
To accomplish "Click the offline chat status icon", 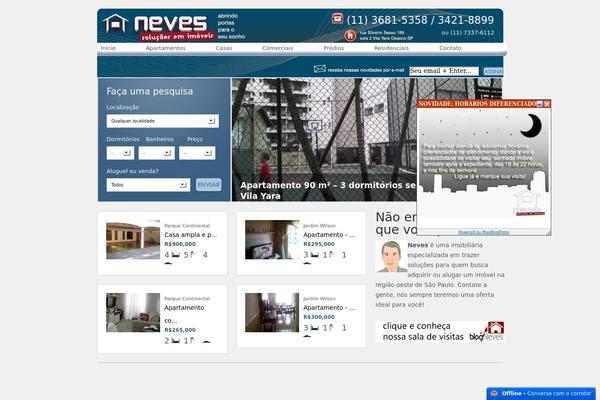I will (494, 393).
